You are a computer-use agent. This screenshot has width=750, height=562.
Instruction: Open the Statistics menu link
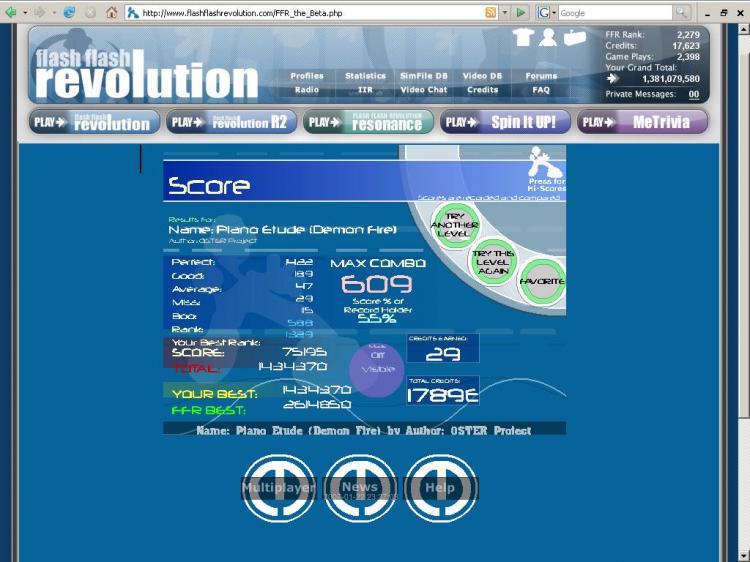pyautogui.click(x=365, y=76)
